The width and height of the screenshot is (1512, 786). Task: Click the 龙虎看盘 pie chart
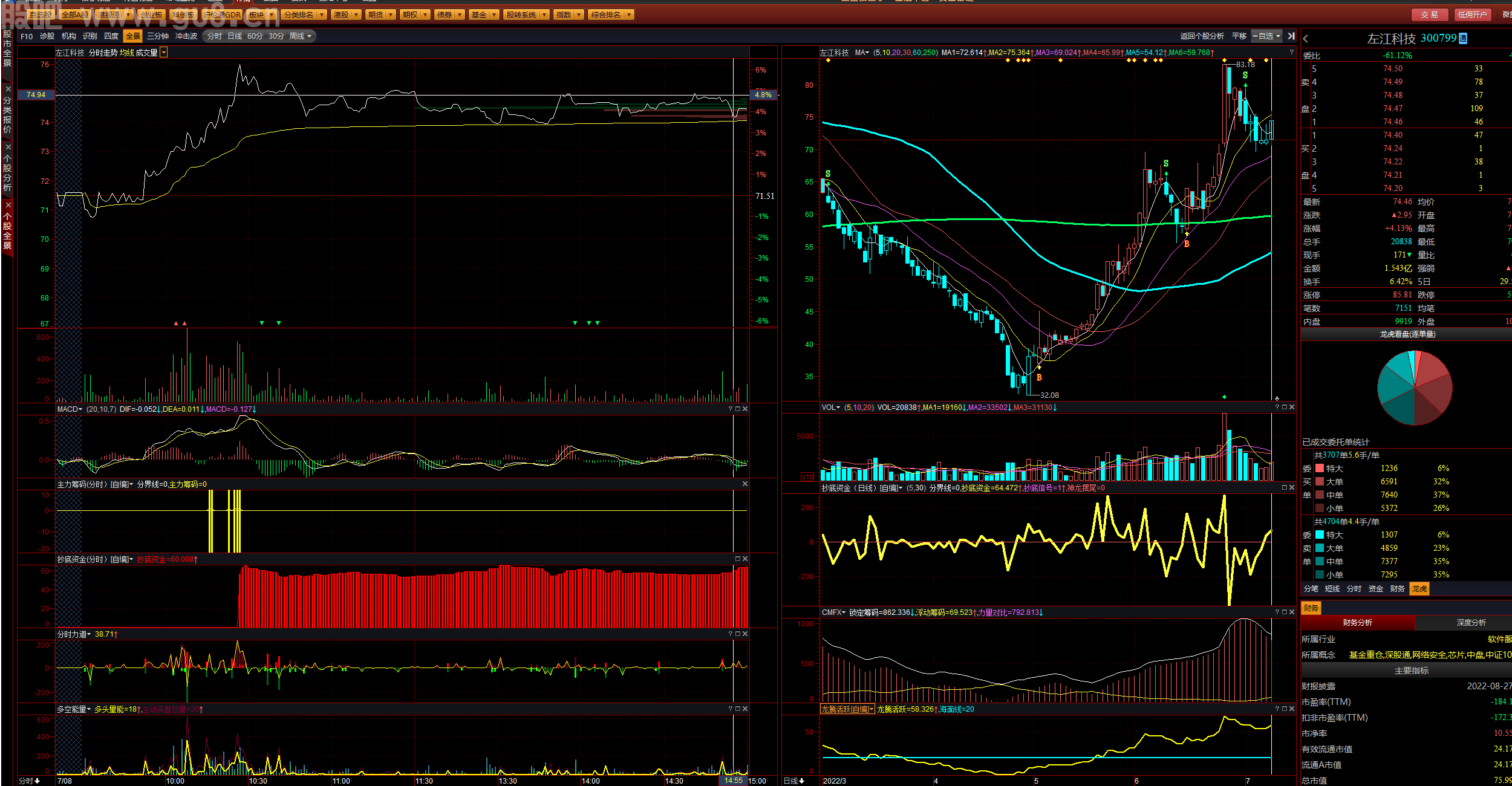click(1415, 387)
